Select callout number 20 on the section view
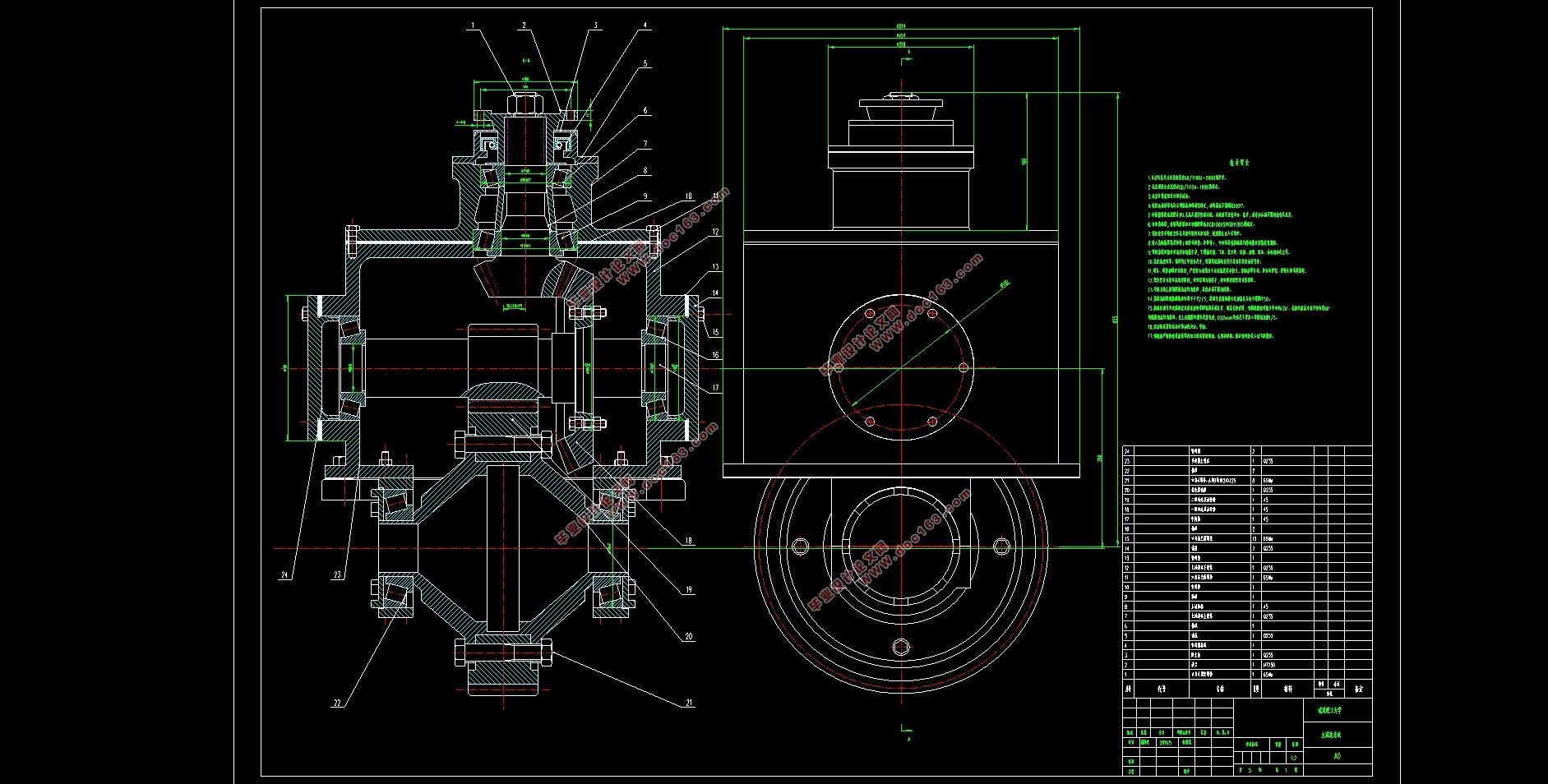 coord(689,637)
